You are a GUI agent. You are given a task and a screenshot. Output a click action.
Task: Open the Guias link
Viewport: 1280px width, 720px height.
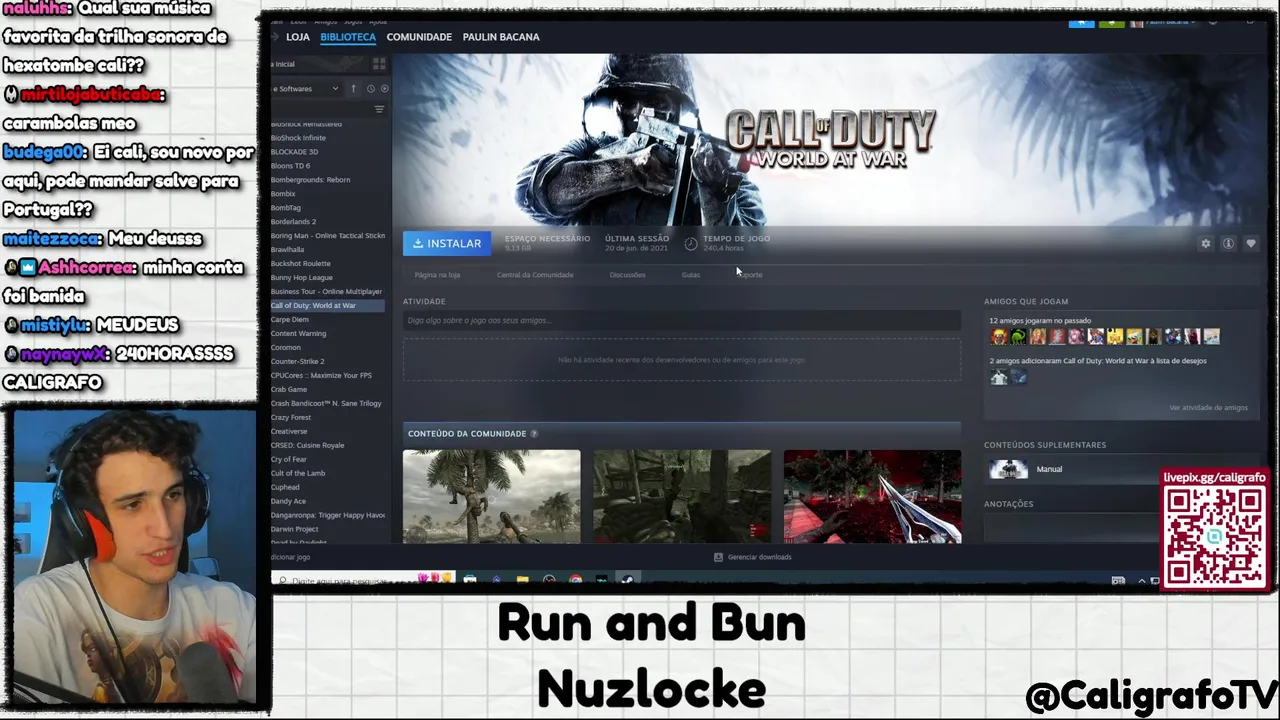[690, 275]
